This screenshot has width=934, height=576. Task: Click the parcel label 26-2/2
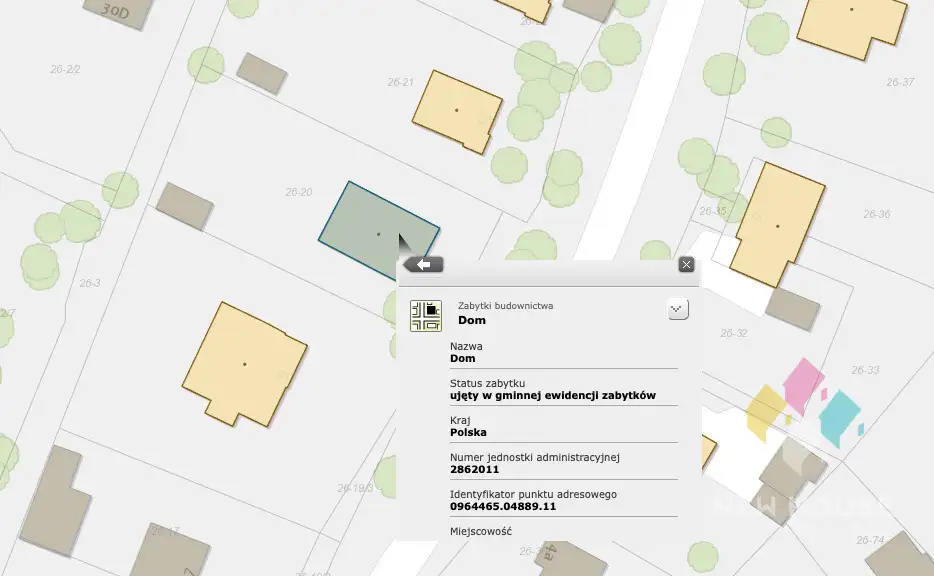click(x=65, y=69)
